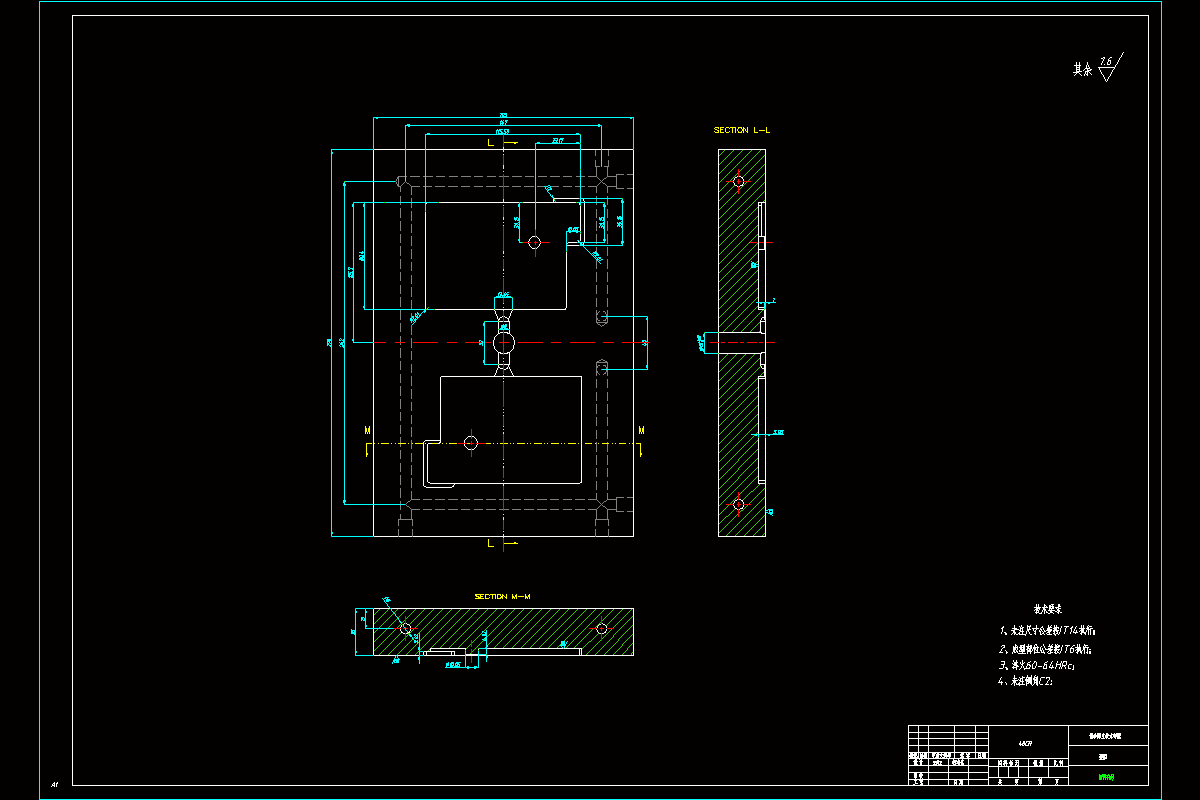Click the SECTION M-M title text
This screenshot has height=800, width=1200.
502,596
